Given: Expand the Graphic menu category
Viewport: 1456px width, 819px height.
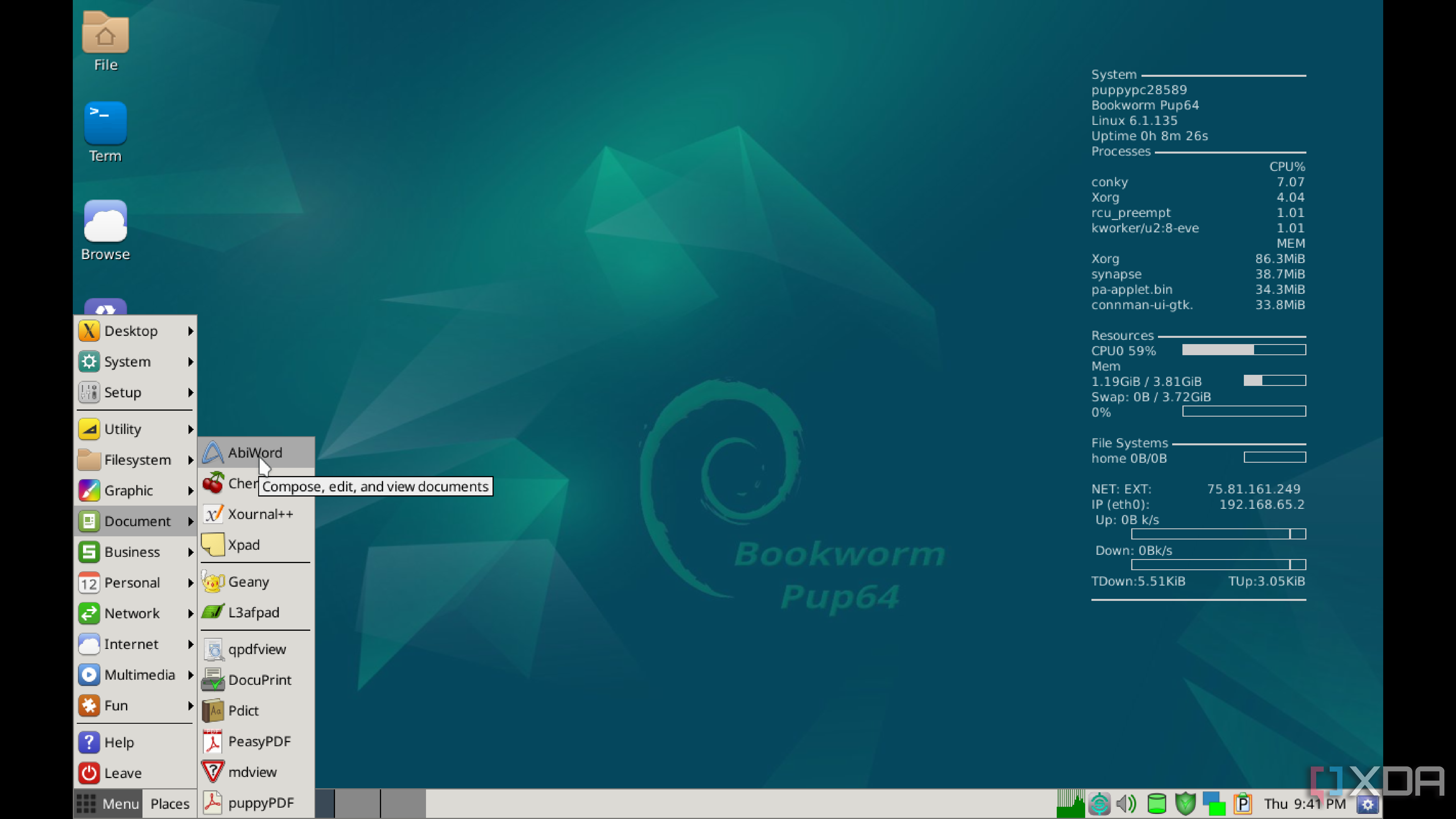Looking at the screenshot, I should click(x=136, y=490).
